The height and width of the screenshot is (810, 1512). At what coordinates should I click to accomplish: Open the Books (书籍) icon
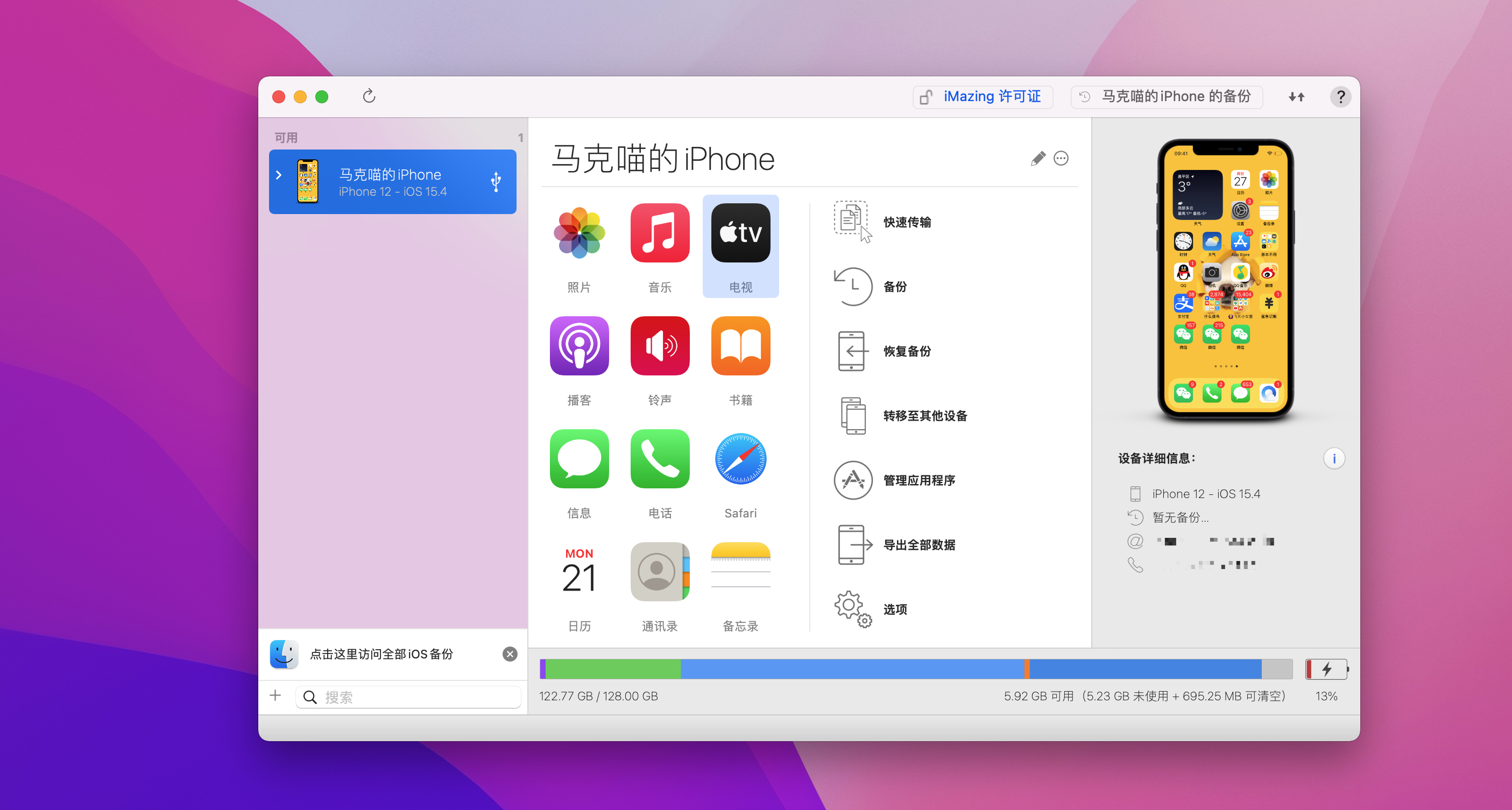click(x=740, y=346)
